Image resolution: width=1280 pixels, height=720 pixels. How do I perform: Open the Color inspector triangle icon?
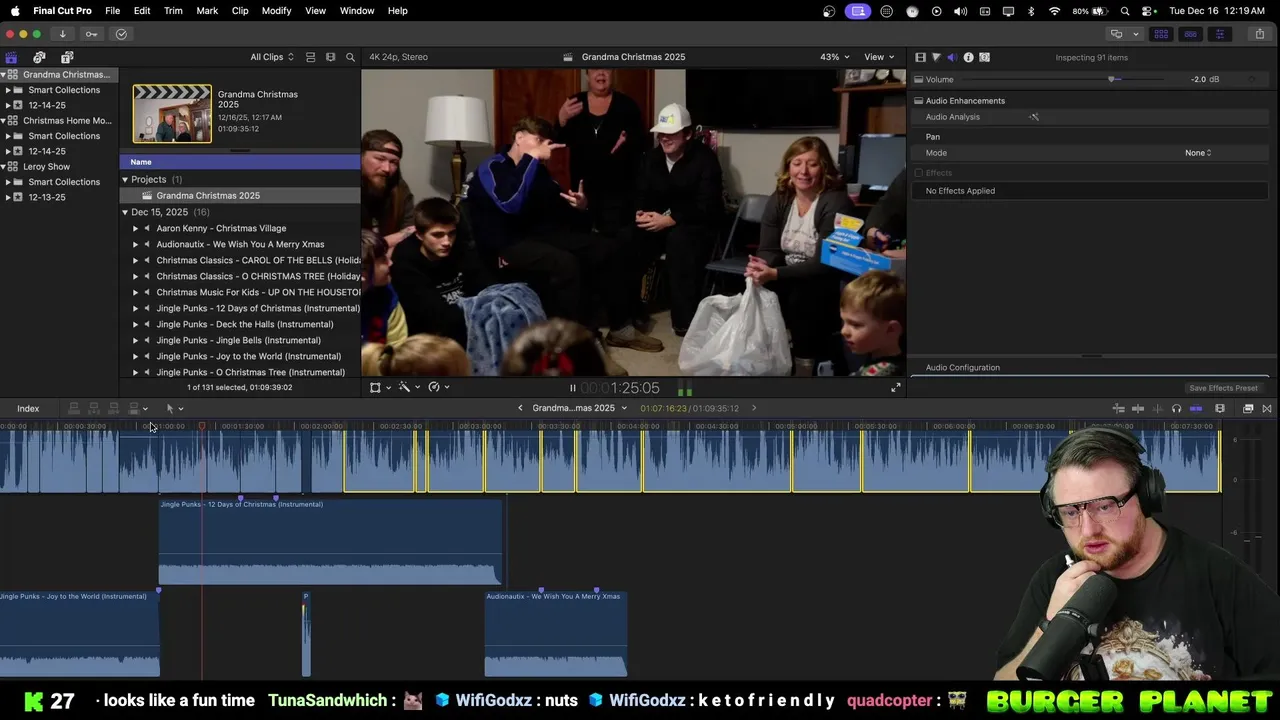(x=936, y=57)
